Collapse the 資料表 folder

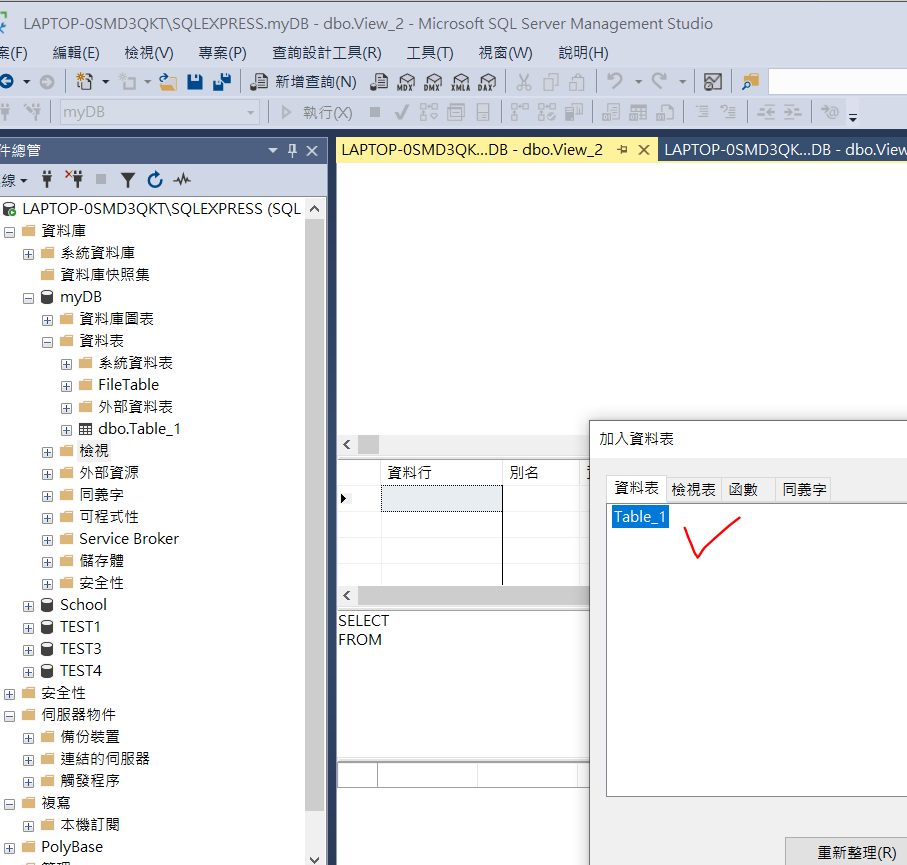[x=47, y=343]
